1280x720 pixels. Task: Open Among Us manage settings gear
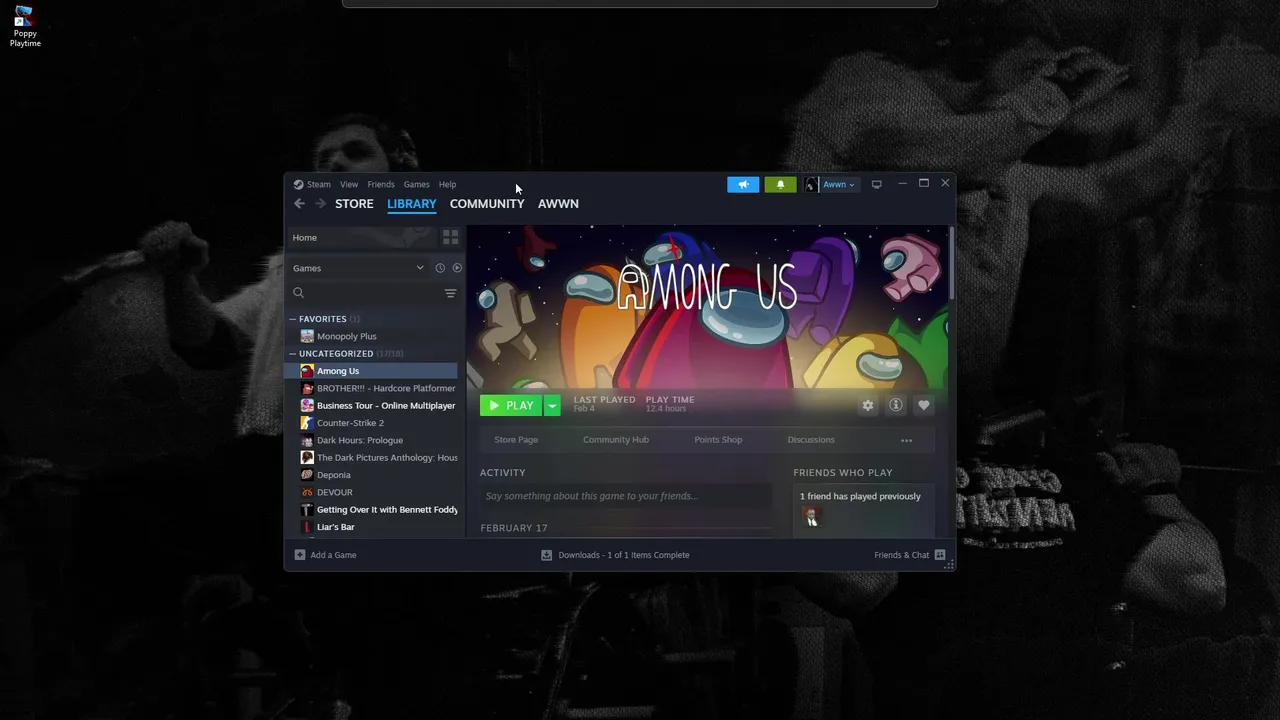868,405
